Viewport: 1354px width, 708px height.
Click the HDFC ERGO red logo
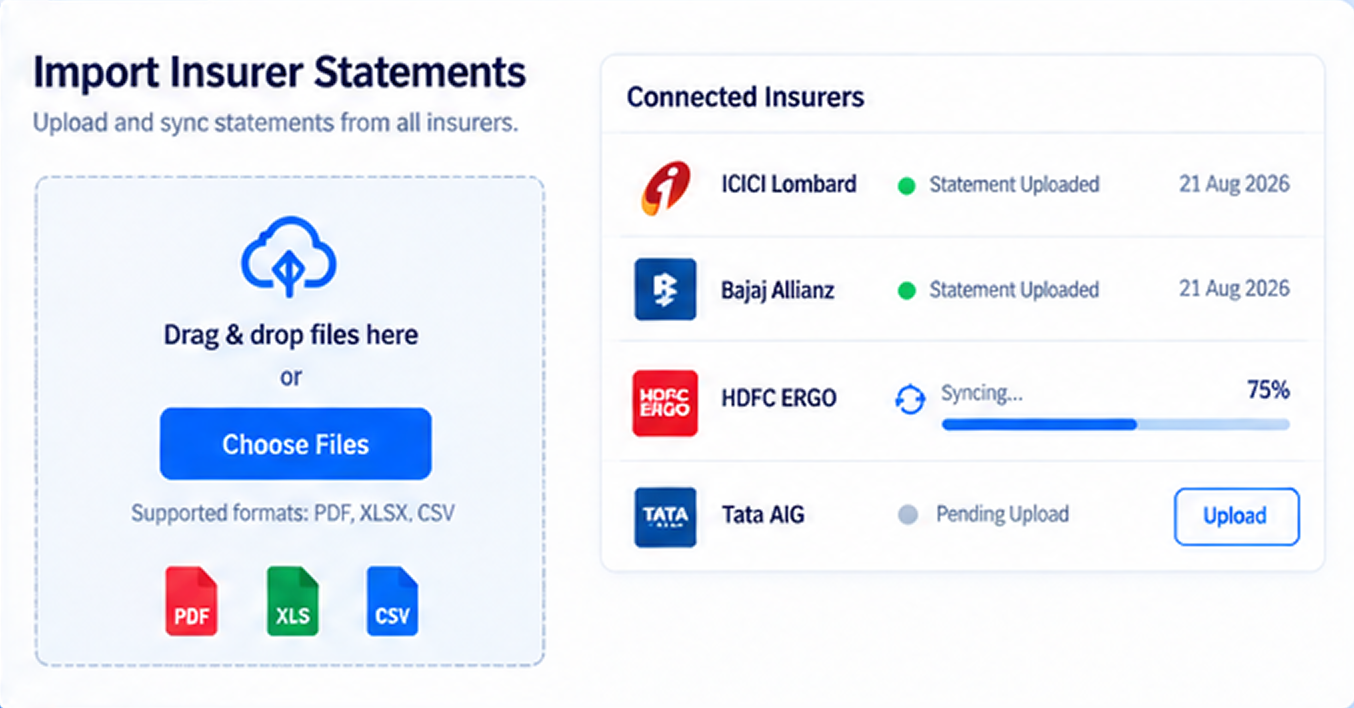click(x=665, y=403)
